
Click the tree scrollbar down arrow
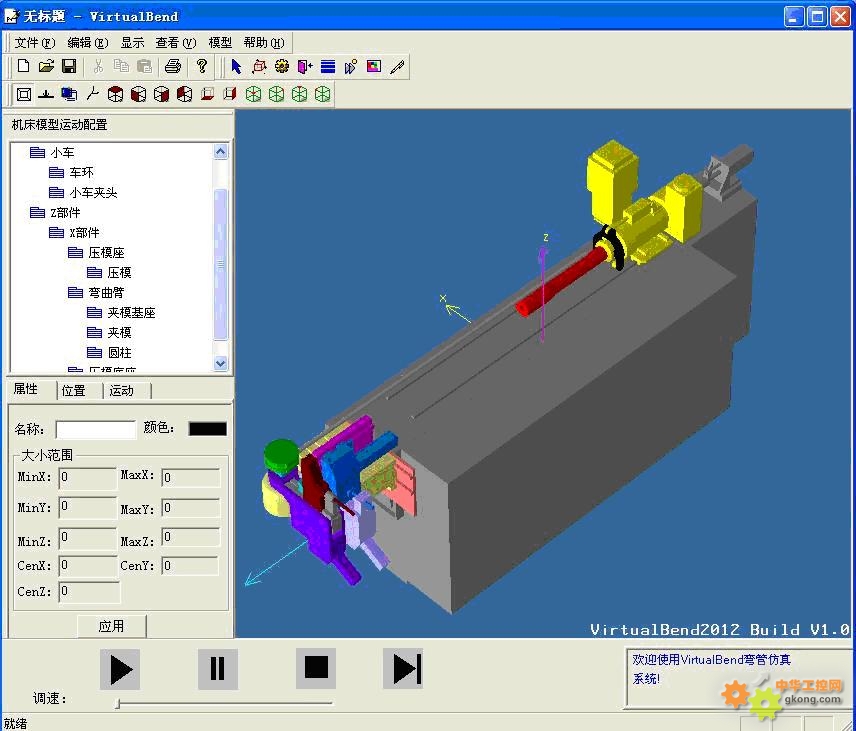click(x=221, y=363)
